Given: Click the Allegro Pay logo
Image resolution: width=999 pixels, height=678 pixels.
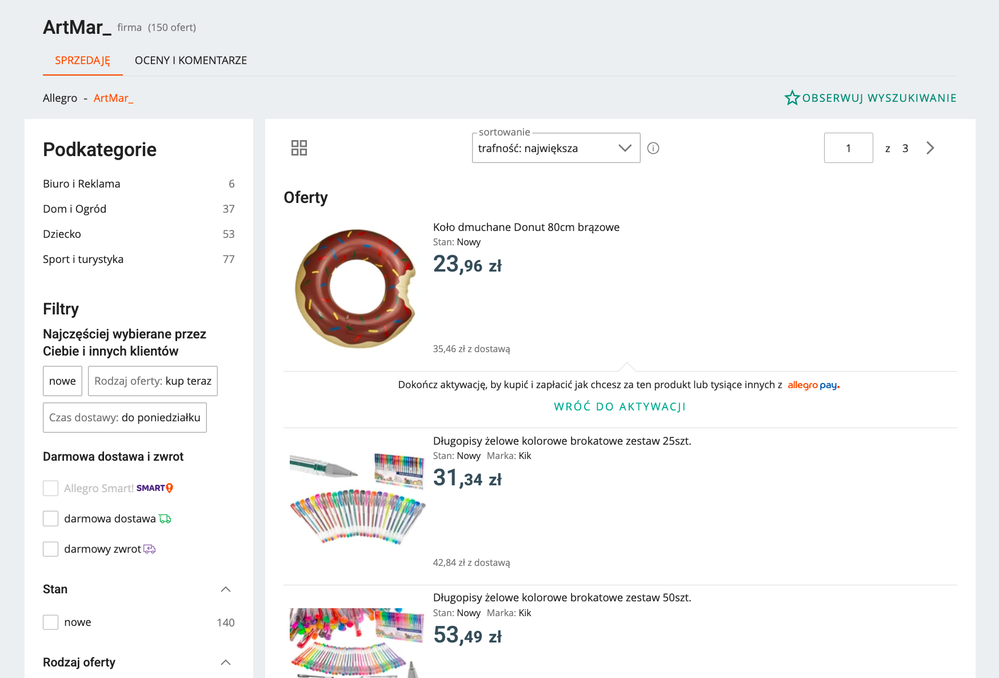Looking at the screenshot, I should 813,385.
